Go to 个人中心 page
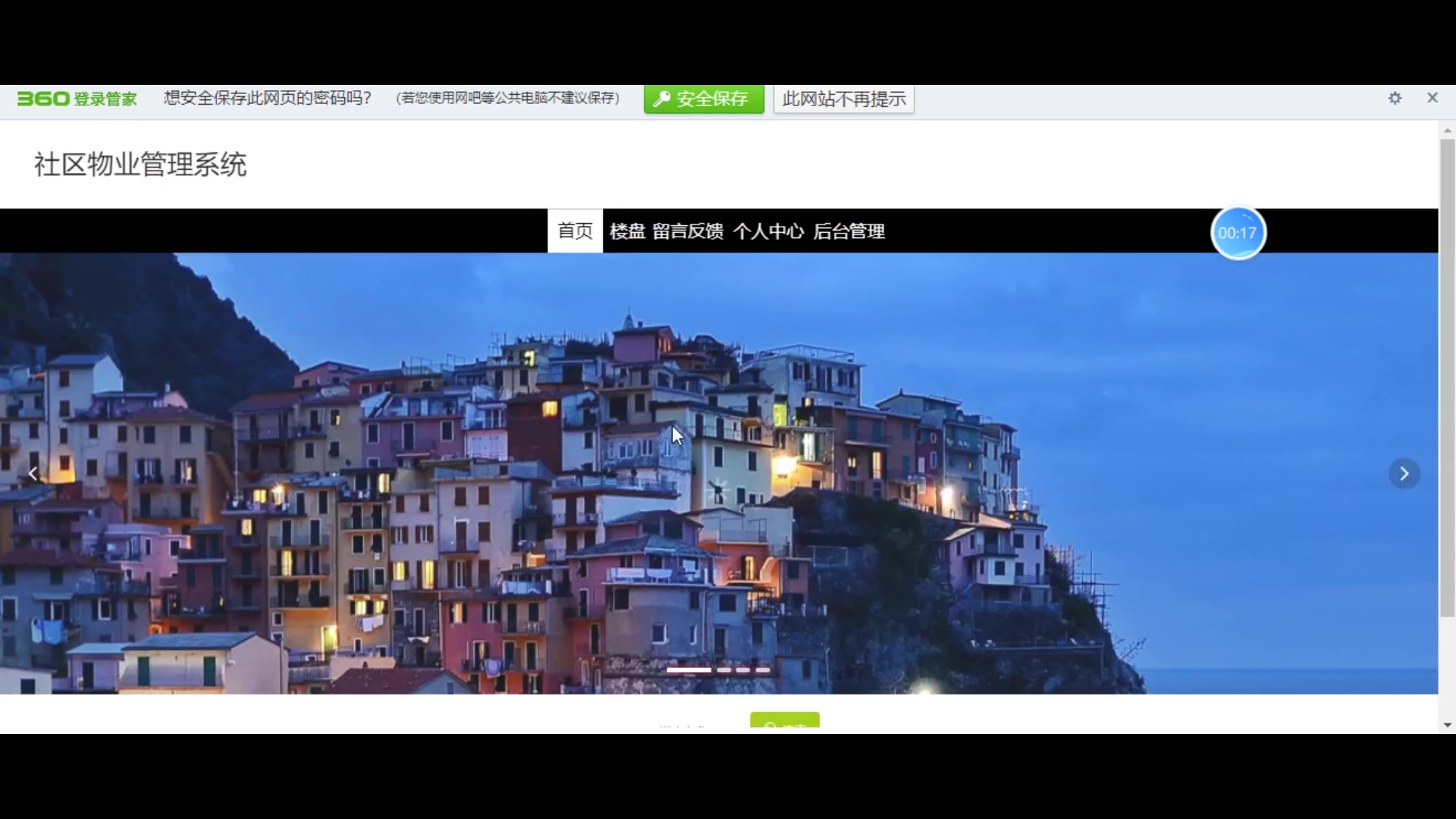 (768, 231)
